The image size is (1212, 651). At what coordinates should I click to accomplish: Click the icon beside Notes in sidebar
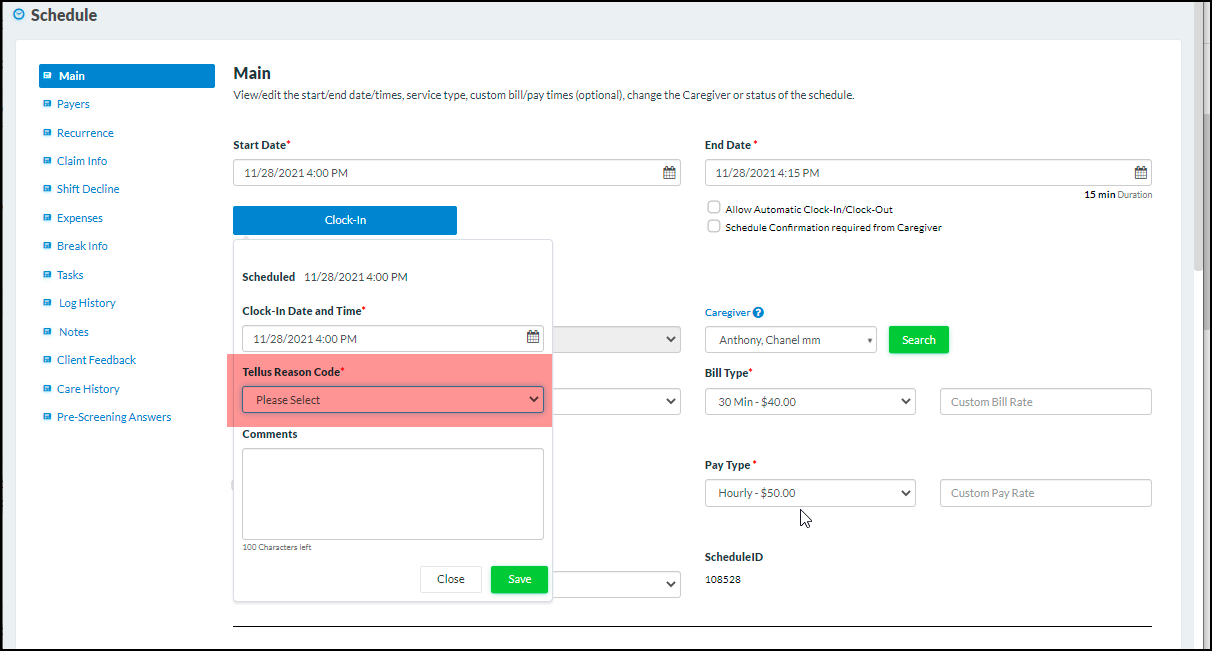(47, 332)
